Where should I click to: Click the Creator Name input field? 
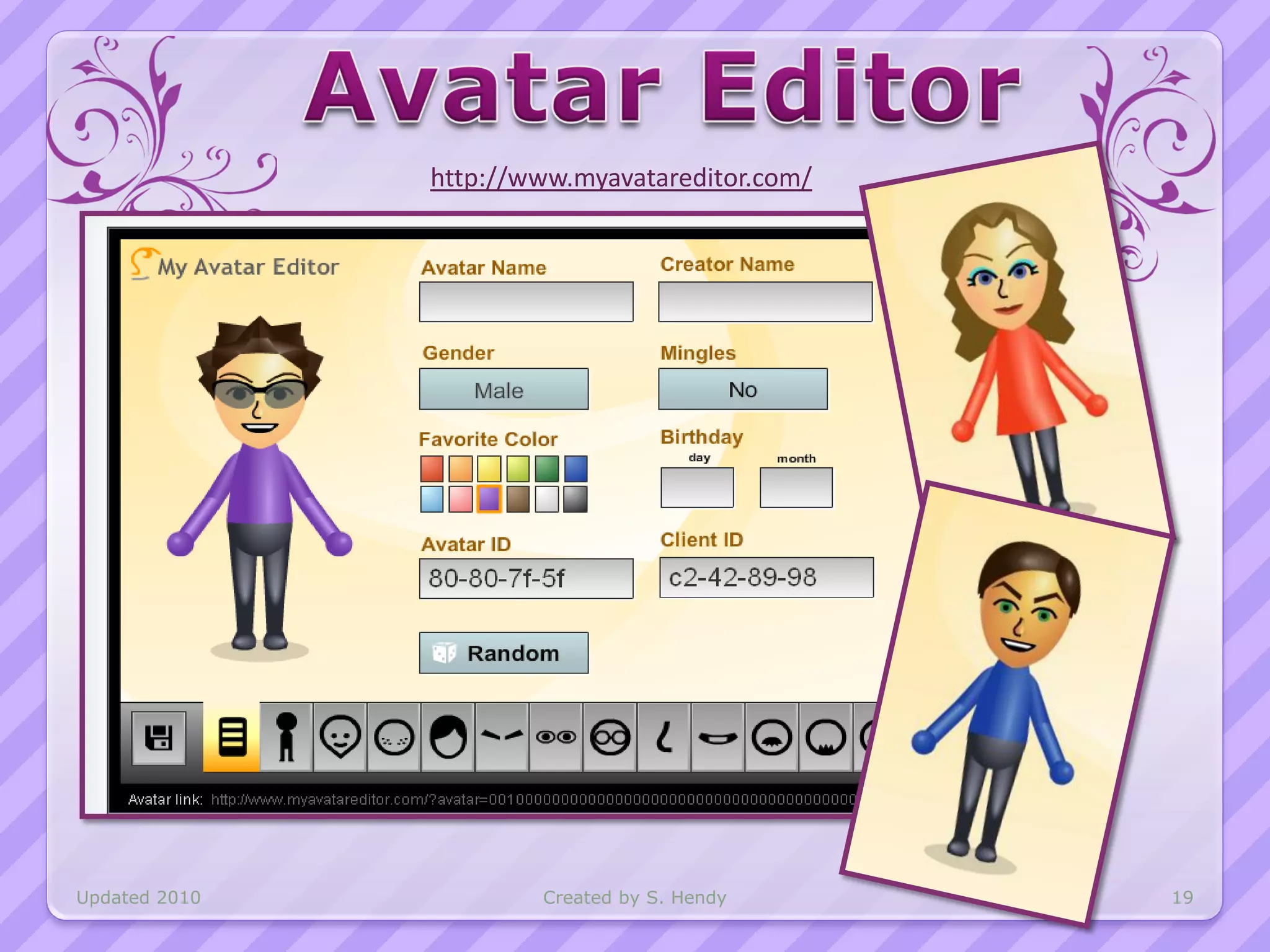click(765, 302)
